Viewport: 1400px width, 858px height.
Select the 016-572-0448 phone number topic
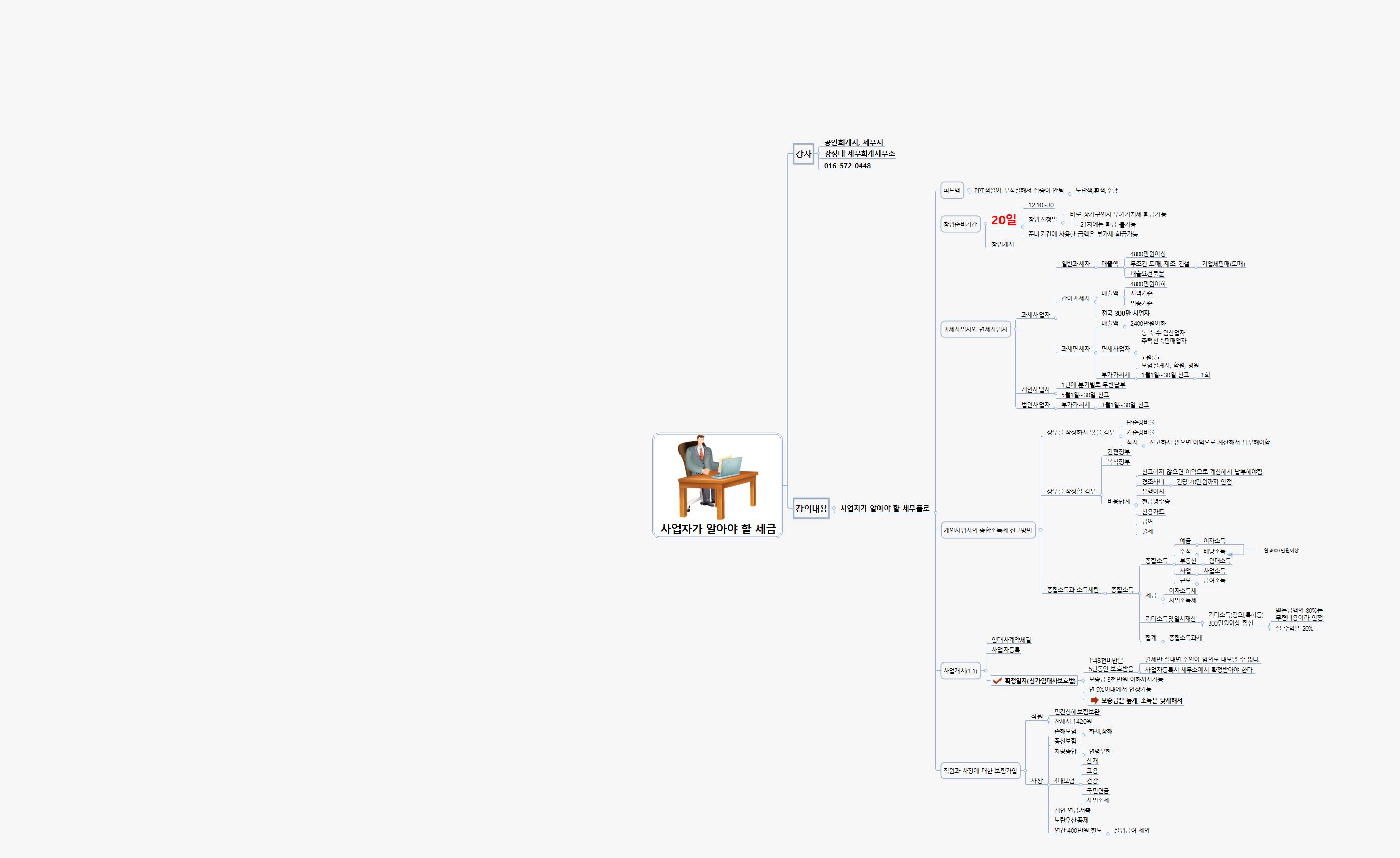pos(847,166)
